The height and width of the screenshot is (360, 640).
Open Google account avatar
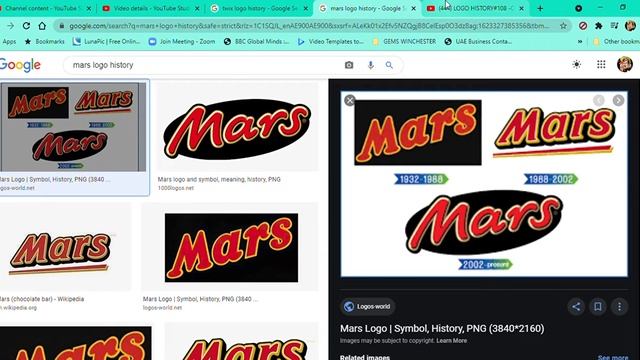(x=624, y=64)
